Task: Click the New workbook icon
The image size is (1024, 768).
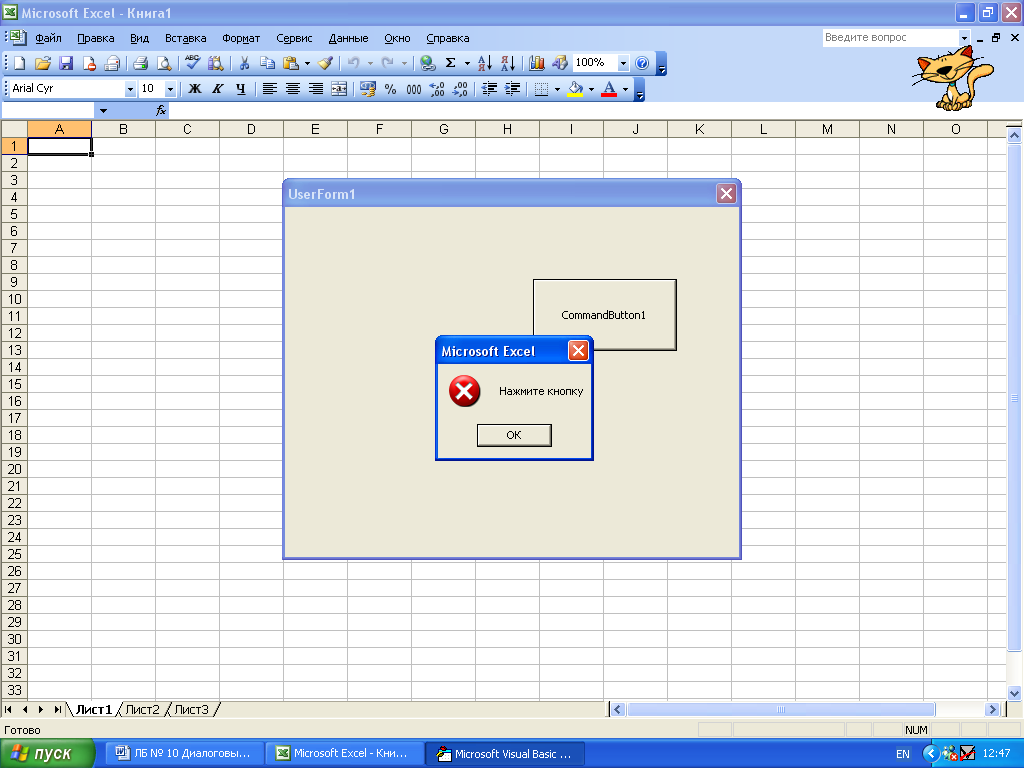Action: 20,63
